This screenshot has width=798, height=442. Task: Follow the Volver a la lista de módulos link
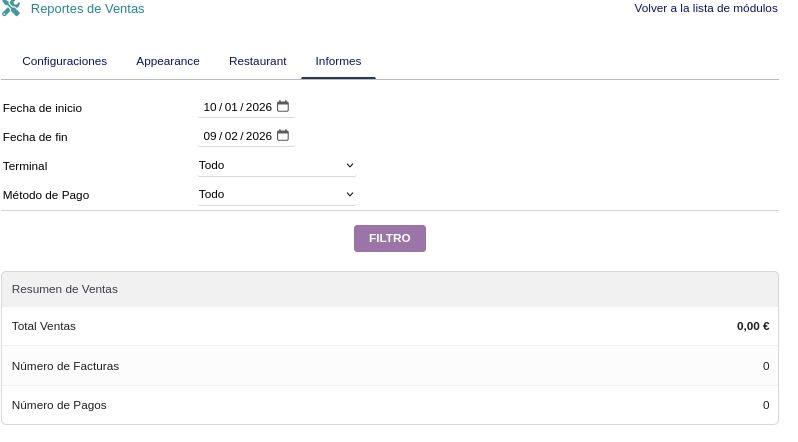point(705,8)
